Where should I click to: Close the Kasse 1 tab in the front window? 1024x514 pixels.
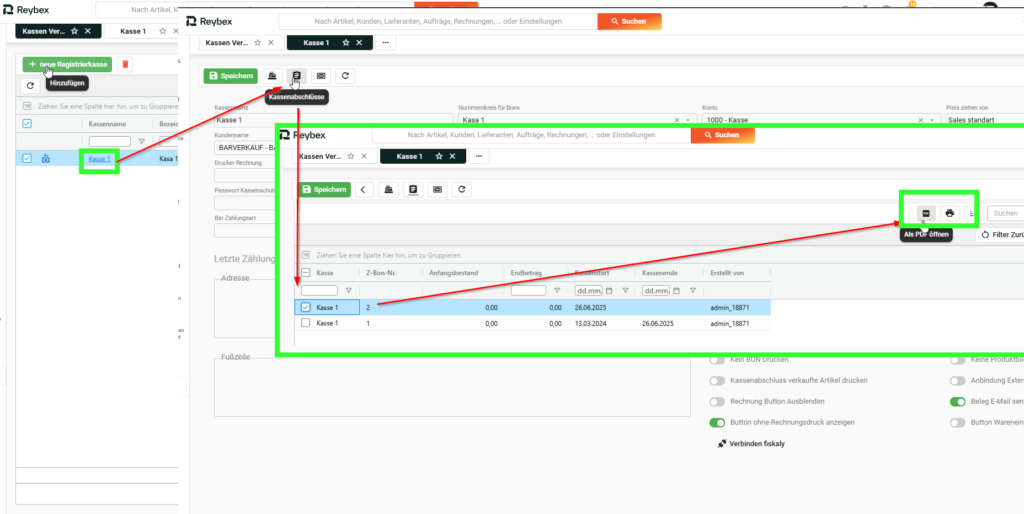(454, 157)
